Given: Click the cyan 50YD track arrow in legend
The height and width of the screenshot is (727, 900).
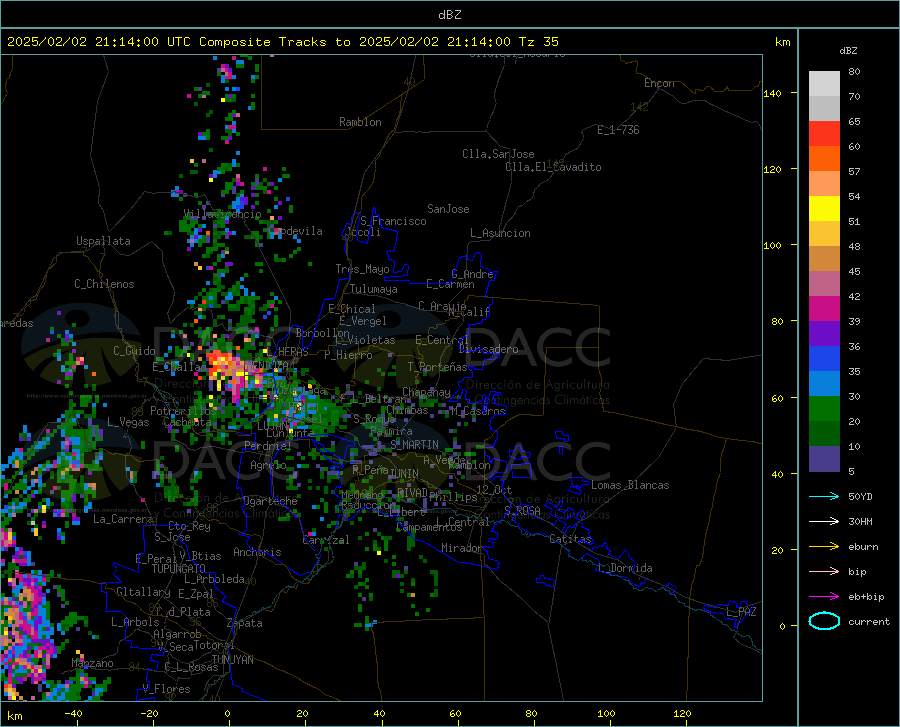Looking at the screenshot, I should [824, 496].
